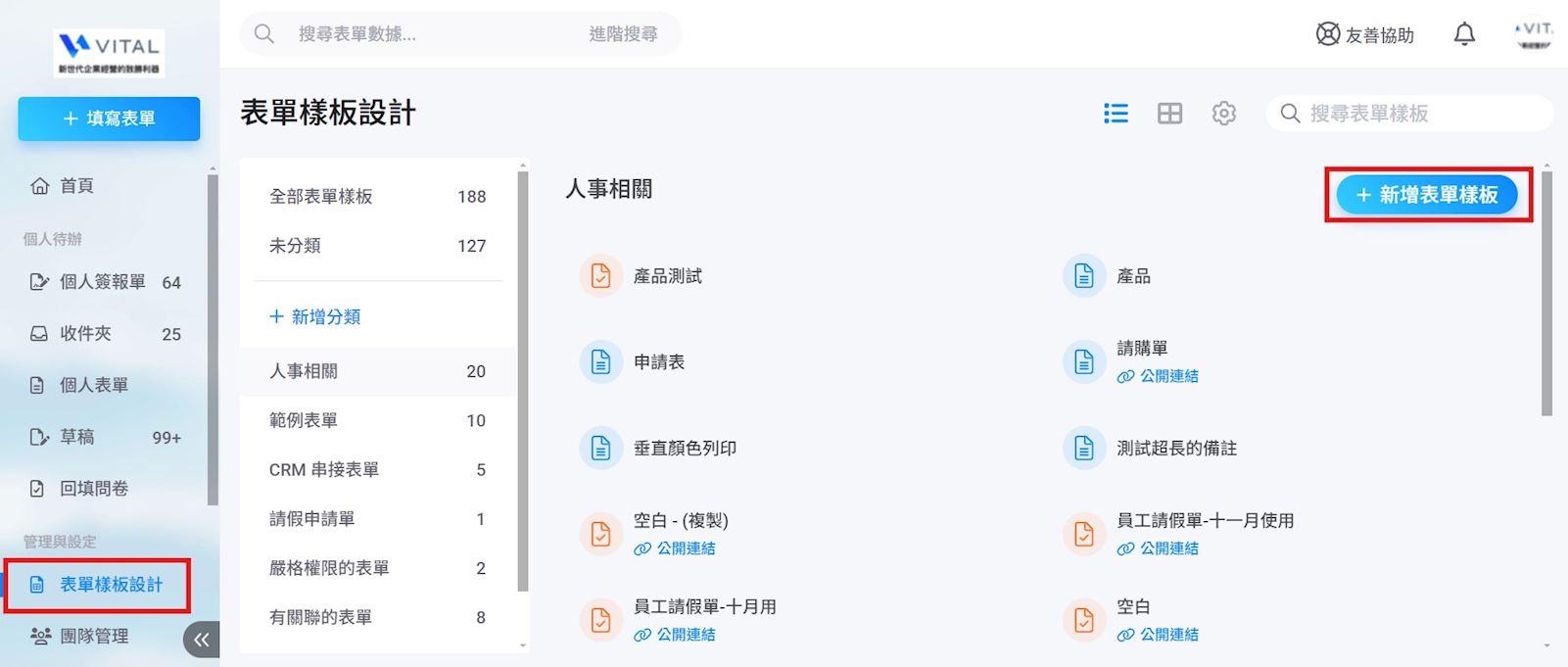
Task: Click the VITAL logo
Action: tap(109, 52)
